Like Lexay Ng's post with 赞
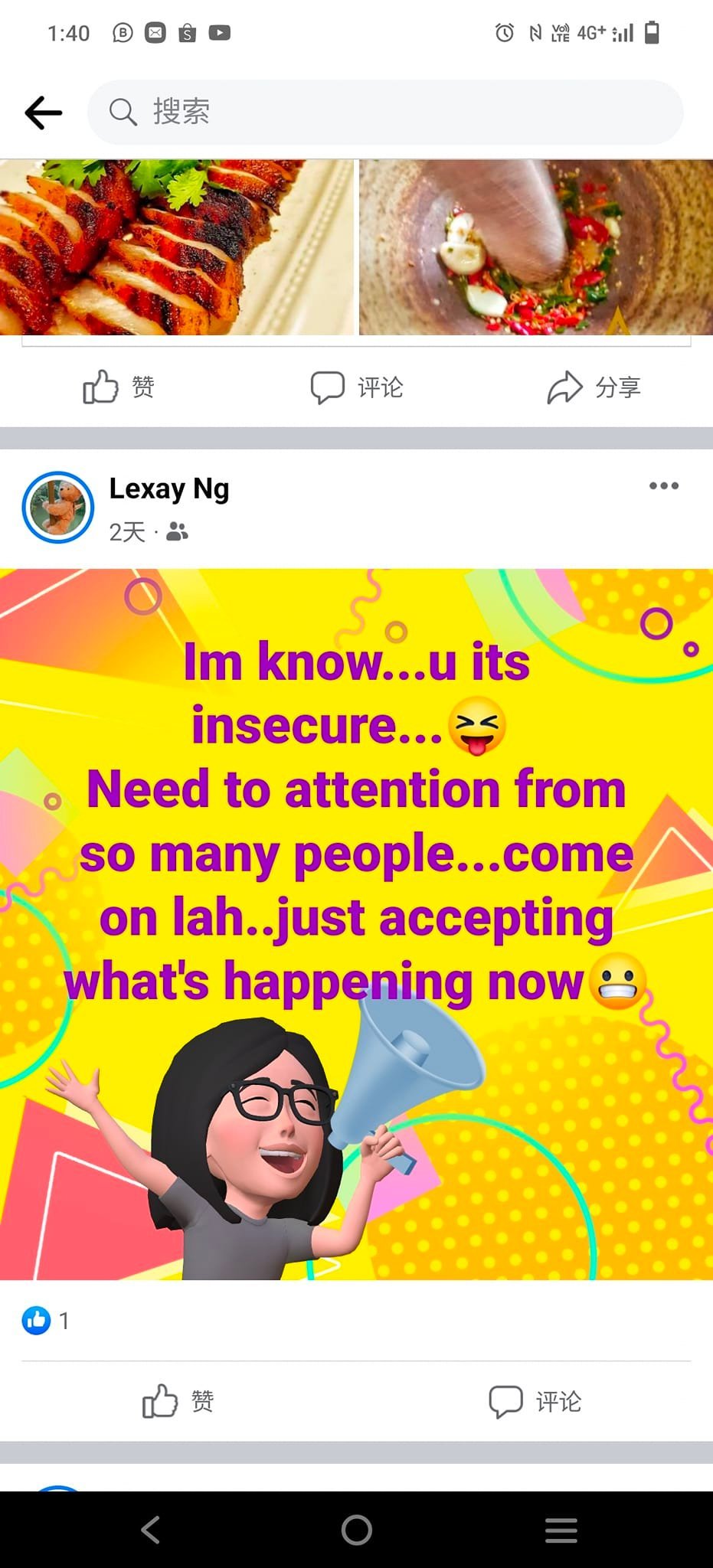This screenshot has height=1568, width=713. tap(178, 1401)
